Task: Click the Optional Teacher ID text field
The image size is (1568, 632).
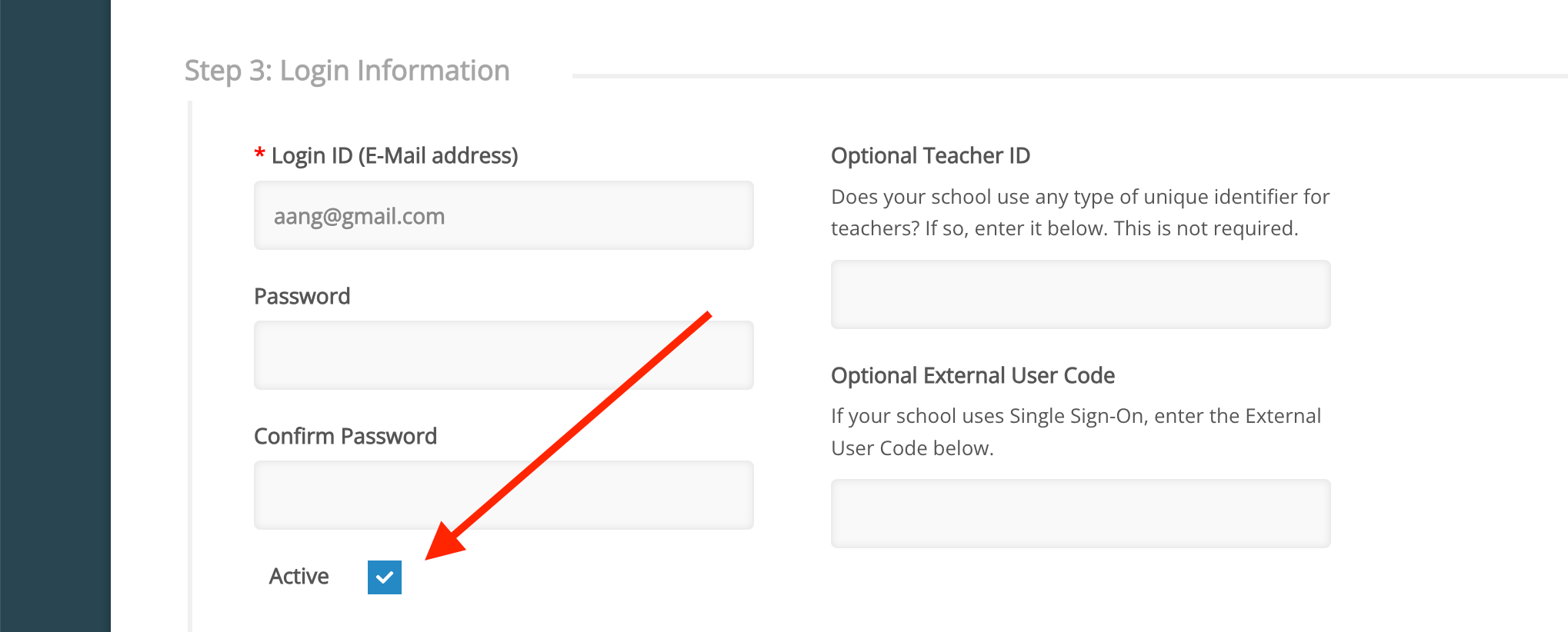Action: 1080,294
